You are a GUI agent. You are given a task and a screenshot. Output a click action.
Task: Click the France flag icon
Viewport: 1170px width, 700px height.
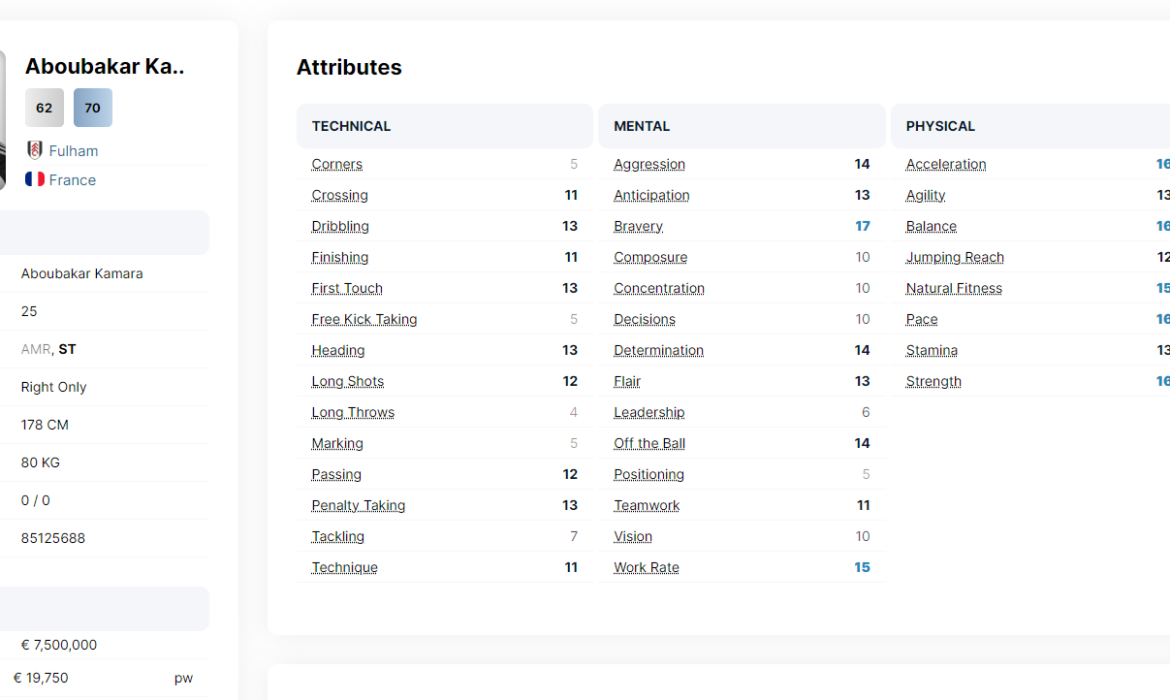(35, 179)
